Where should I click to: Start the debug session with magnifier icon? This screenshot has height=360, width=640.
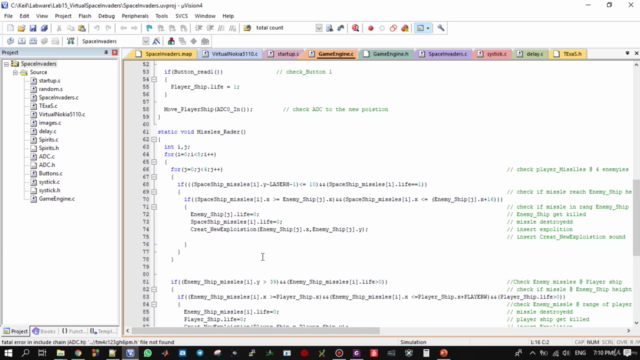(356, 28)
